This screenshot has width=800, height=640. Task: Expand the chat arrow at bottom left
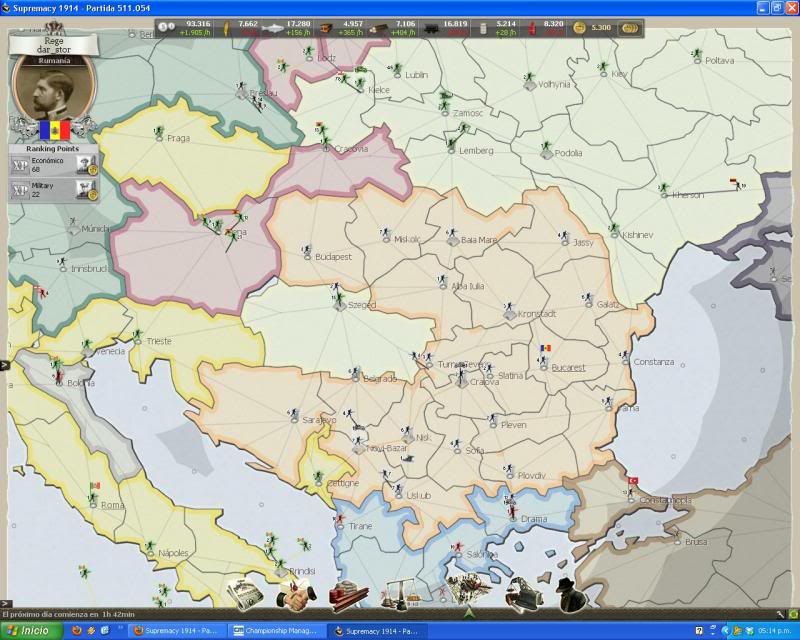pyautogui.click(x=4, y=603)
